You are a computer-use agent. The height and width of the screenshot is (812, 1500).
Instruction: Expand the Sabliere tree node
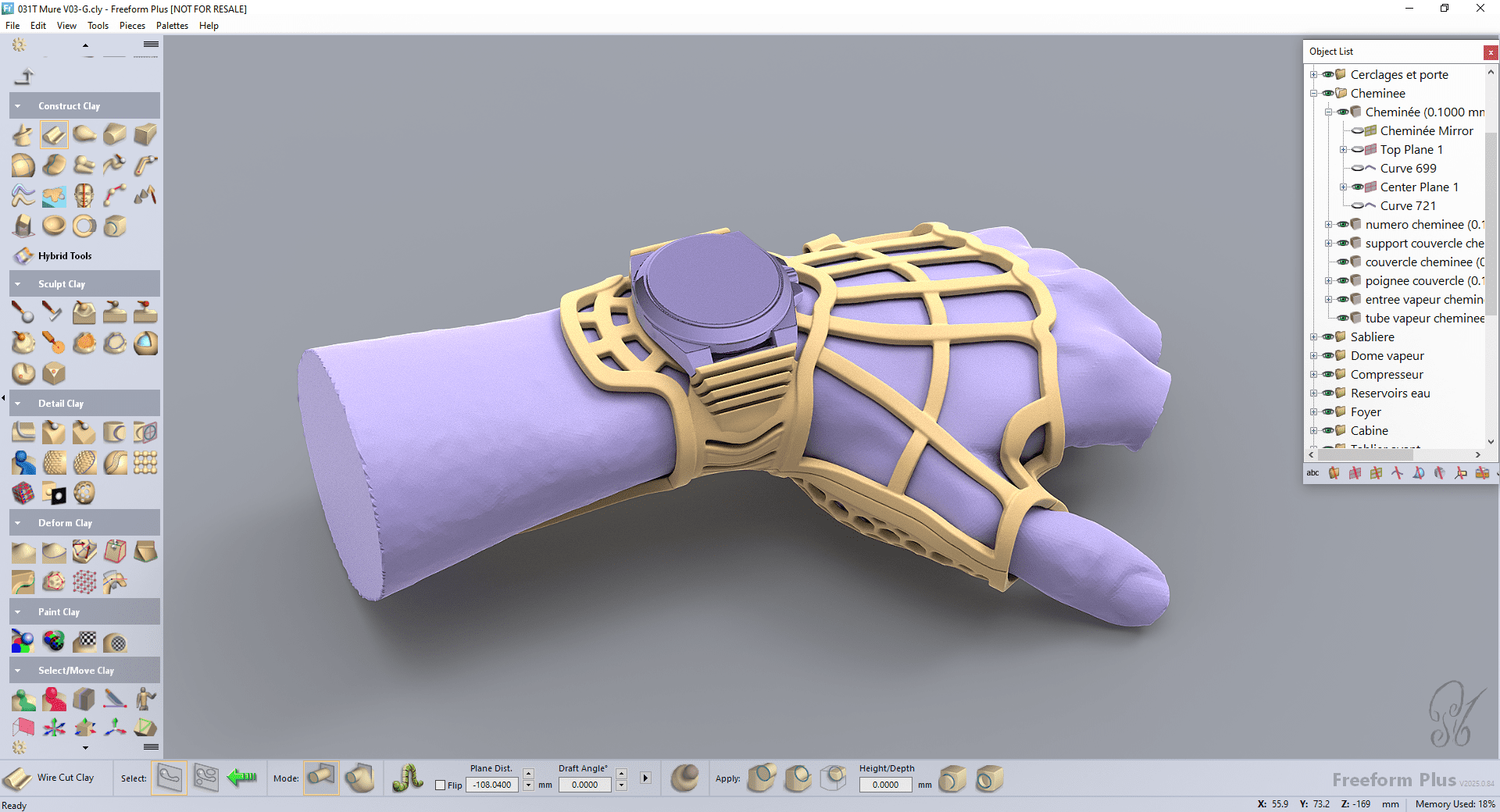click(1313, 337)
